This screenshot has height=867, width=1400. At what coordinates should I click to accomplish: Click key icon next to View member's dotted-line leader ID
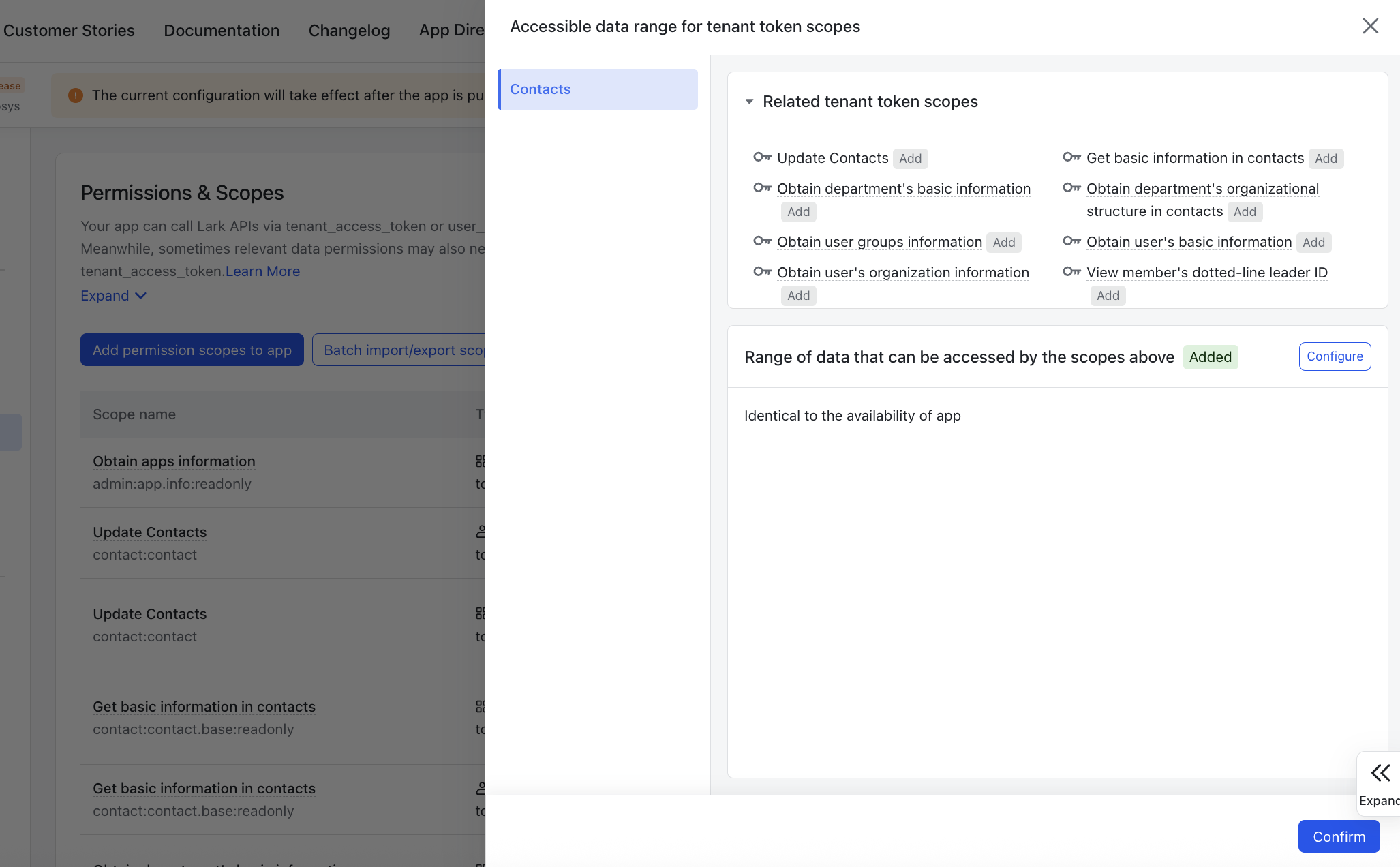(x=1071, y=272)
